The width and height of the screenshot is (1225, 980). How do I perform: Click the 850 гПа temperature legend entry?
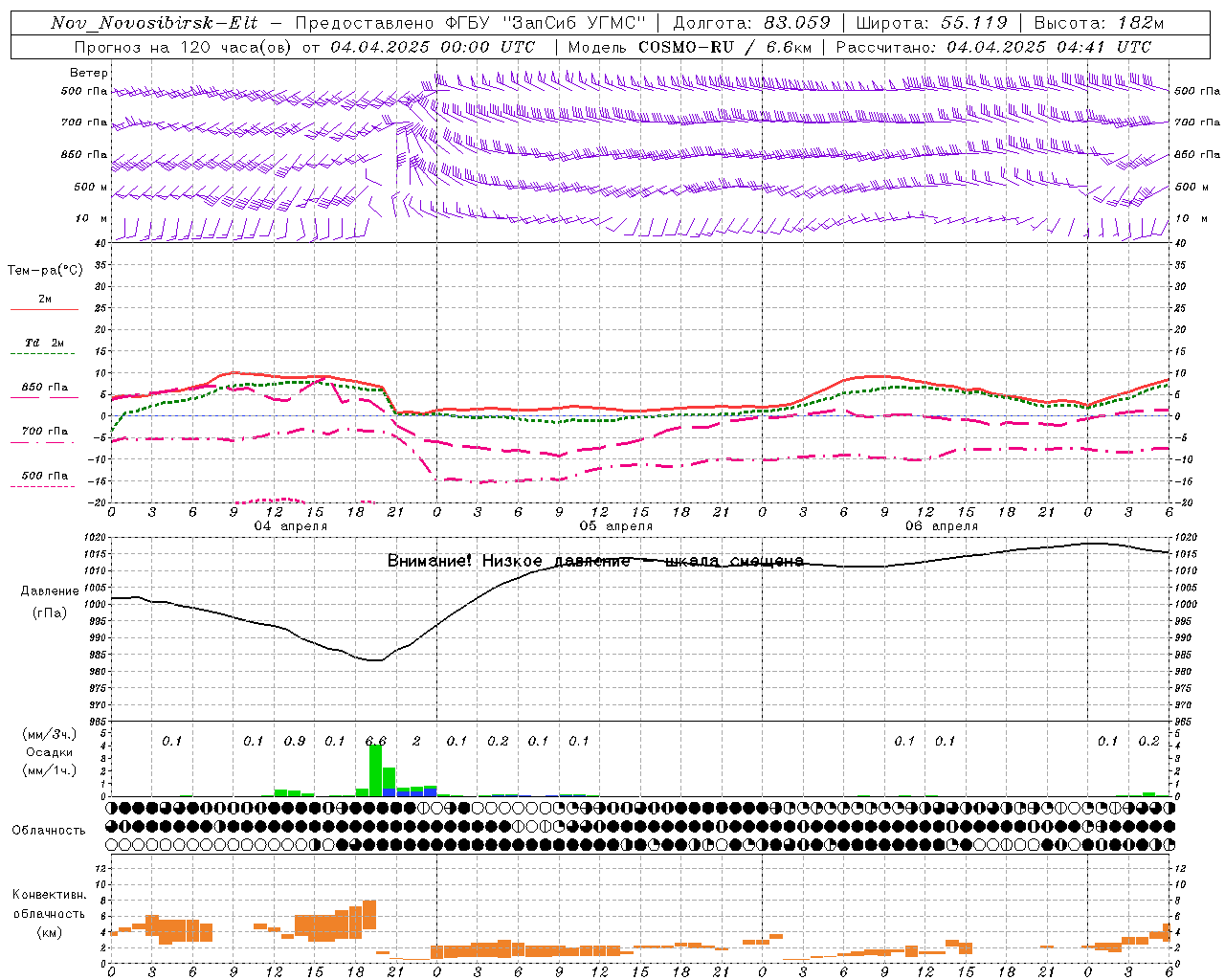tap(44, 388)
